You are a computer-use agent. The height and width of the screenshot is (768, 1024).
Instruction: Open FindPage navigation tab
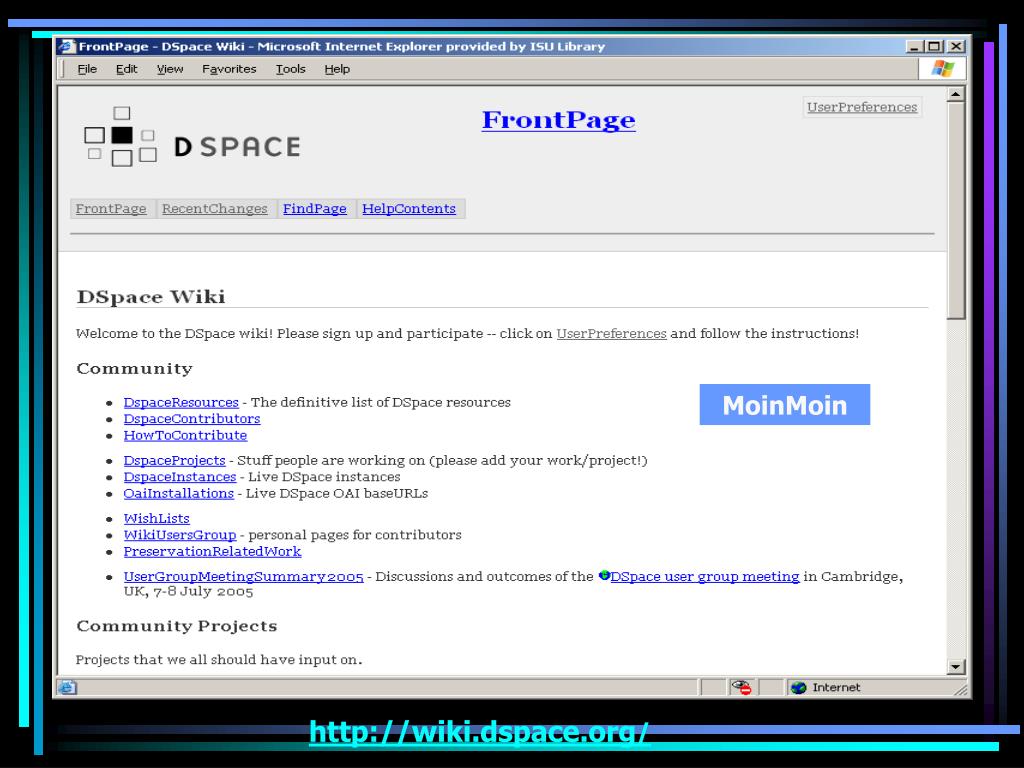point(315,209)
